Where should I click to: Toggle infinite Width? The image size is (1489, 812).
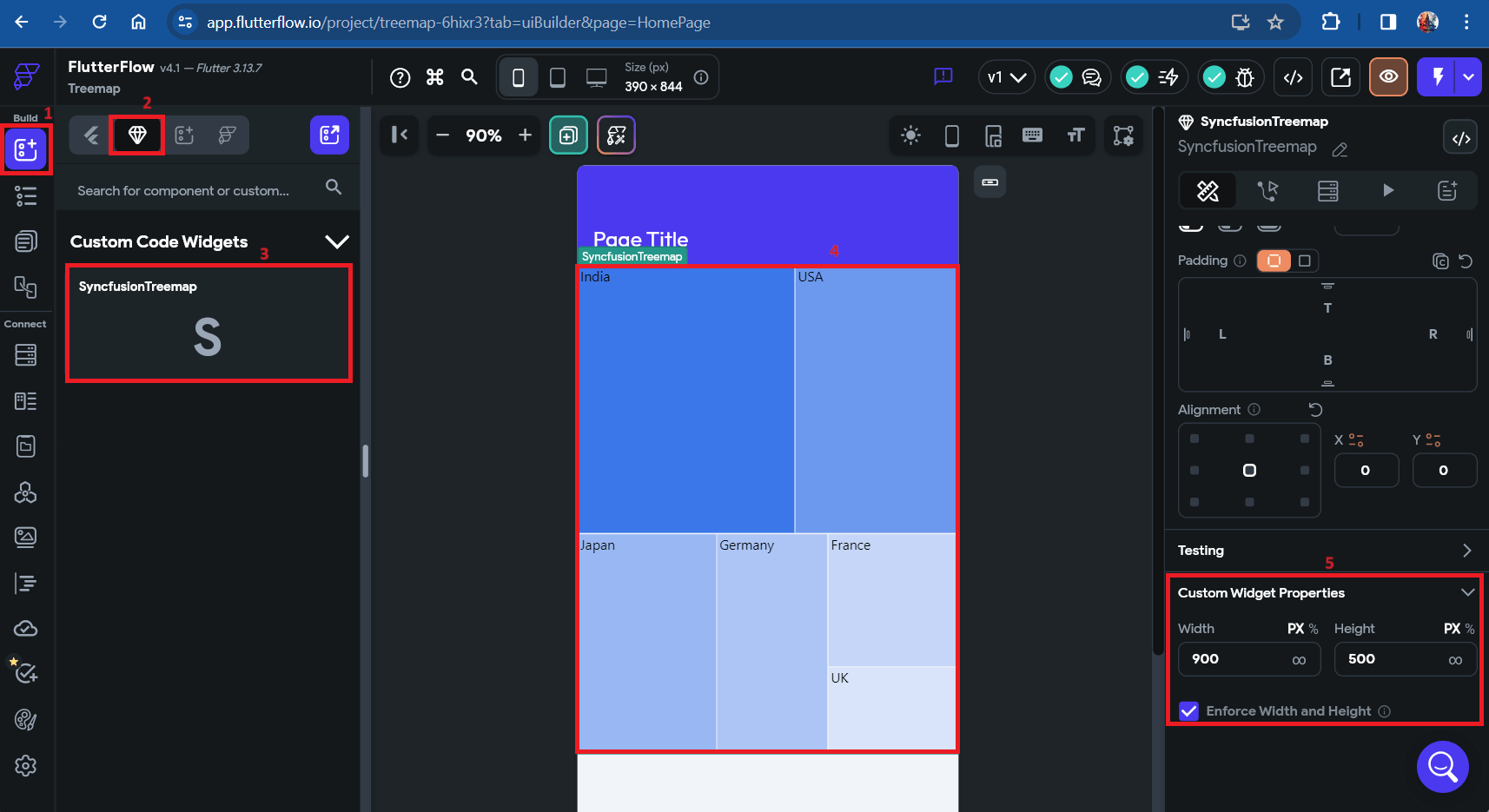(1299, 660)
